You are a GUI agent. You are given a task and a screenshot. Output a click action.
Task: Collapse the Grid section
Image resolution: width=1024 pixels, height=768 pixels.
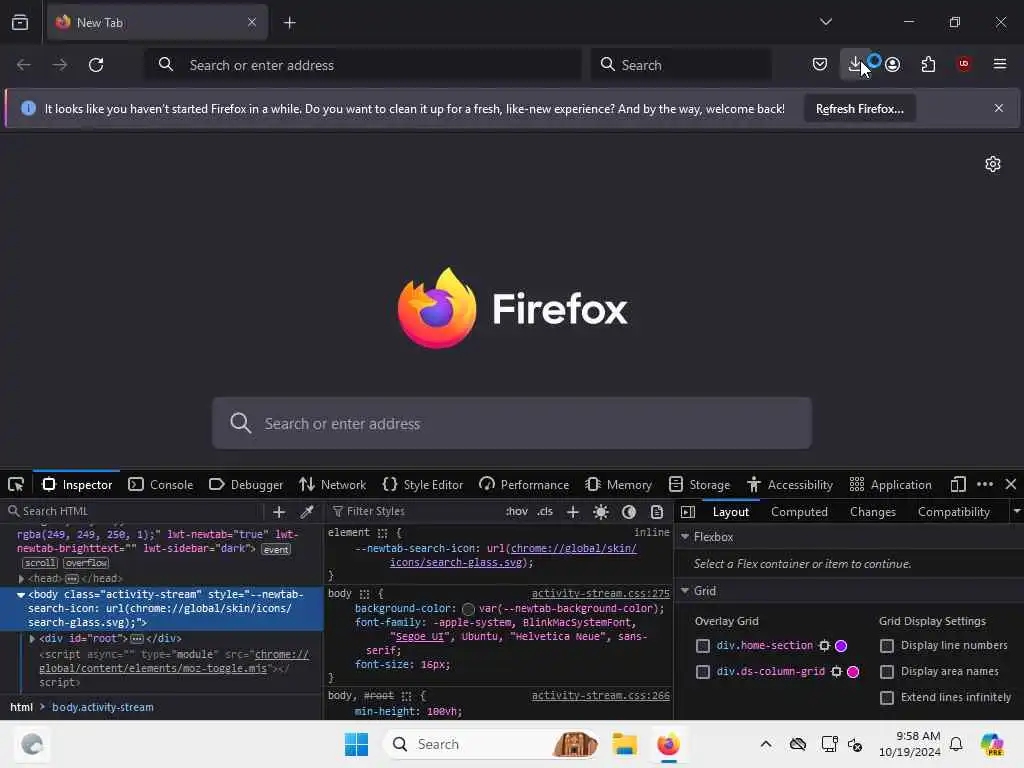pyautogui.click(x=685, y=591)
